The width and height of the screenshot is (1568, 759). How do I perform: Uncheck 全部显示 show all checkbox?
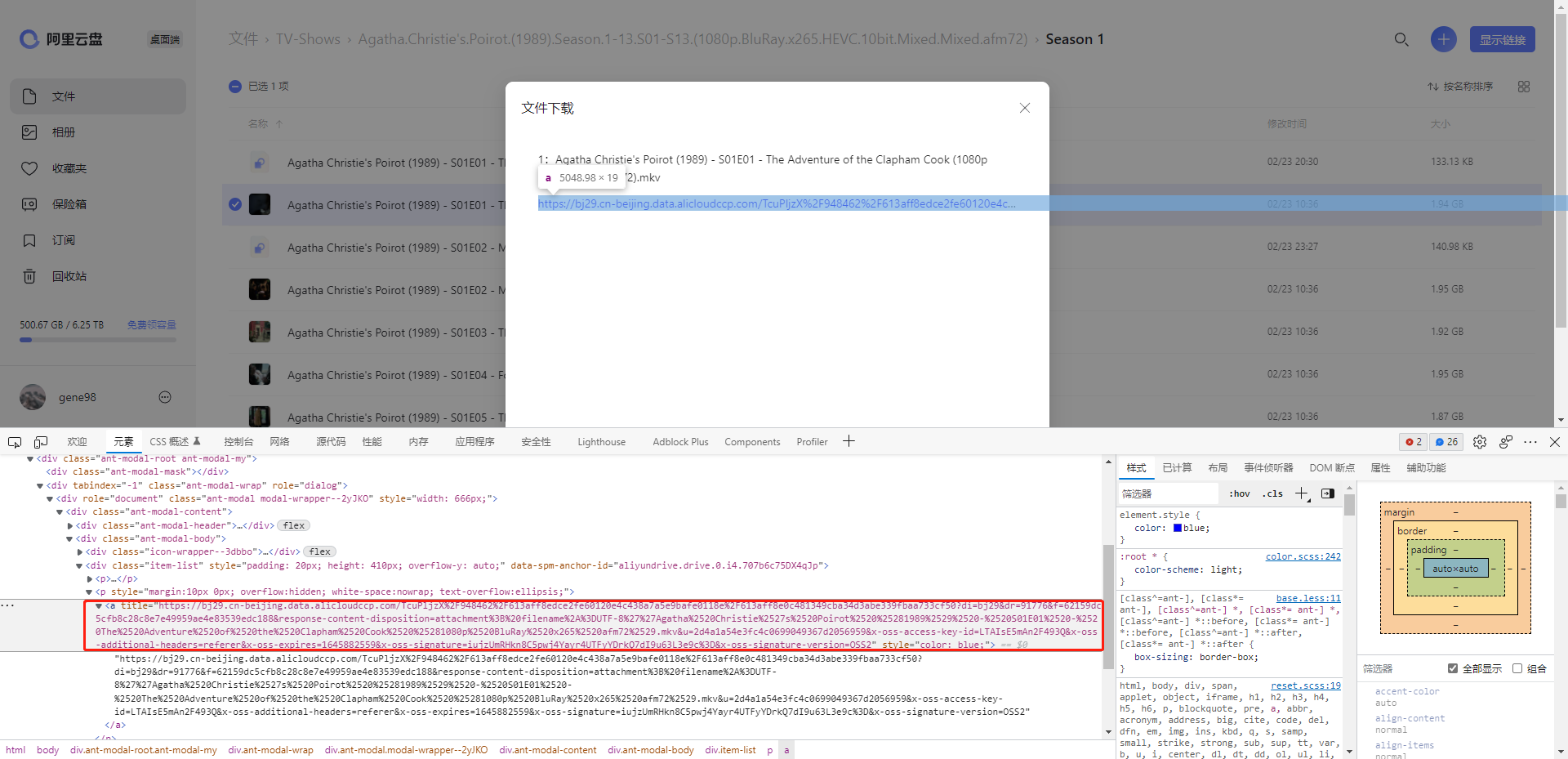1453,668
